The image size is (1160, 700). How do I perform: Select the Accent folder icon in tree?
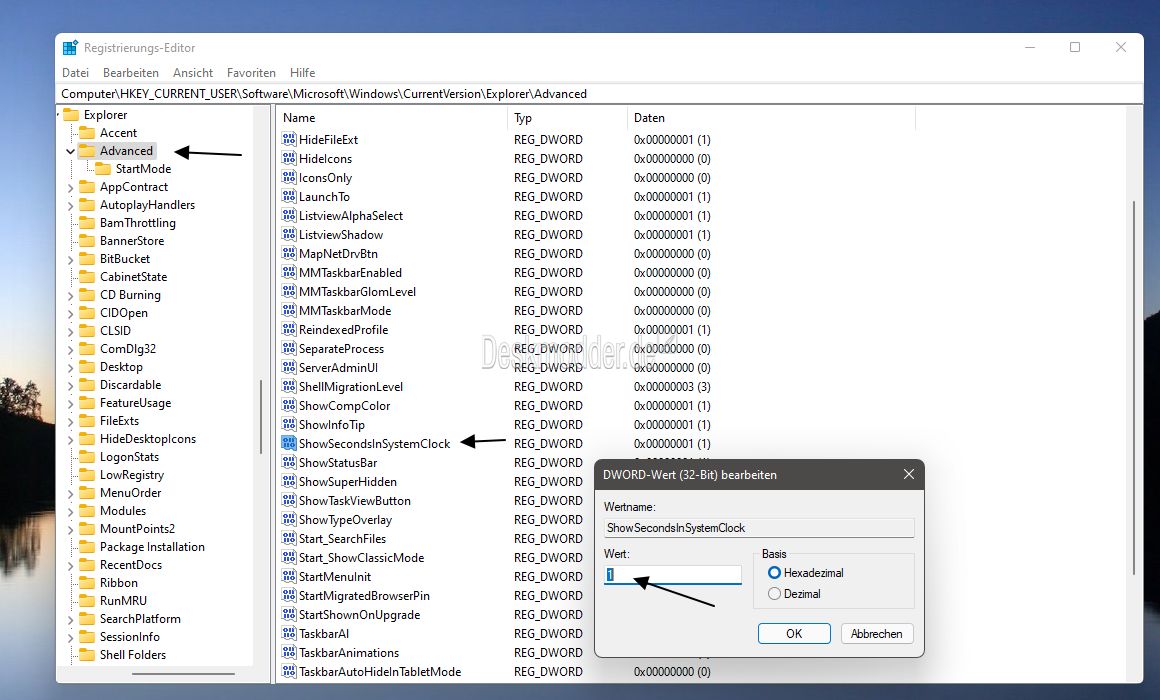[x=87, y=132]
